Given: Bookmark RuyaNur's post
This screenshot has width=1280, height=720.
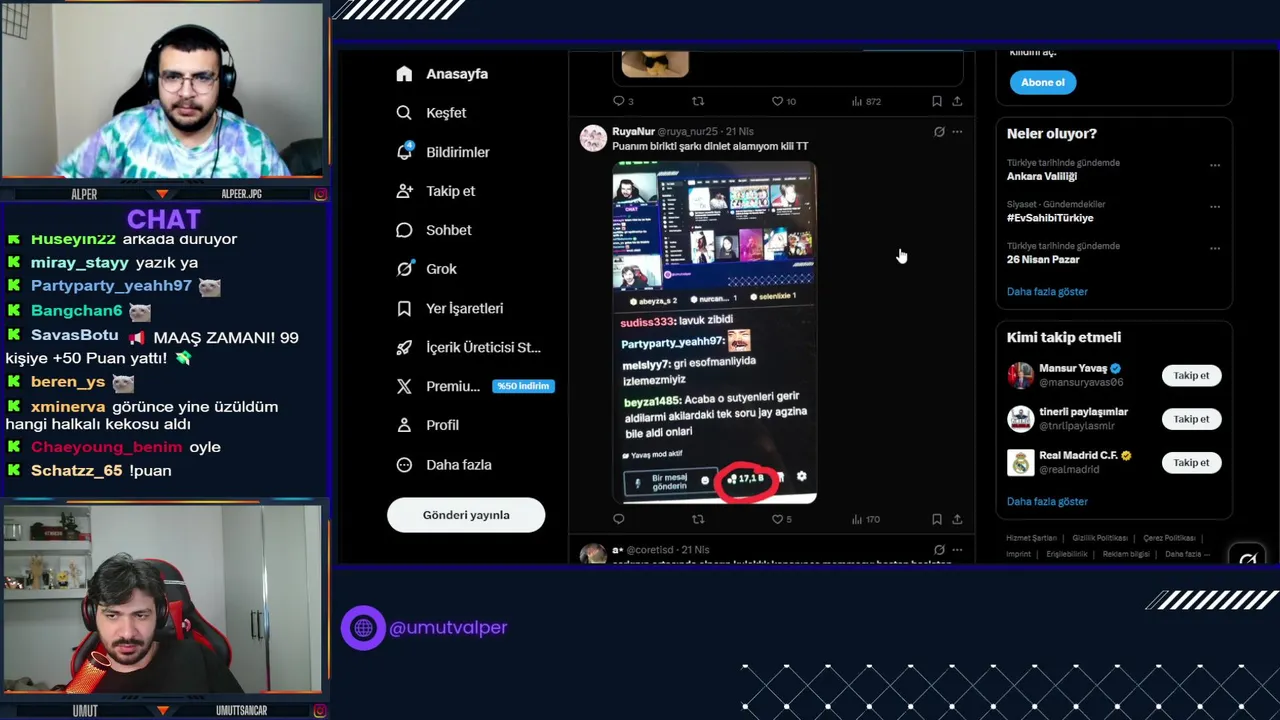Looking at the screenshot, I should tap(937, 519).
